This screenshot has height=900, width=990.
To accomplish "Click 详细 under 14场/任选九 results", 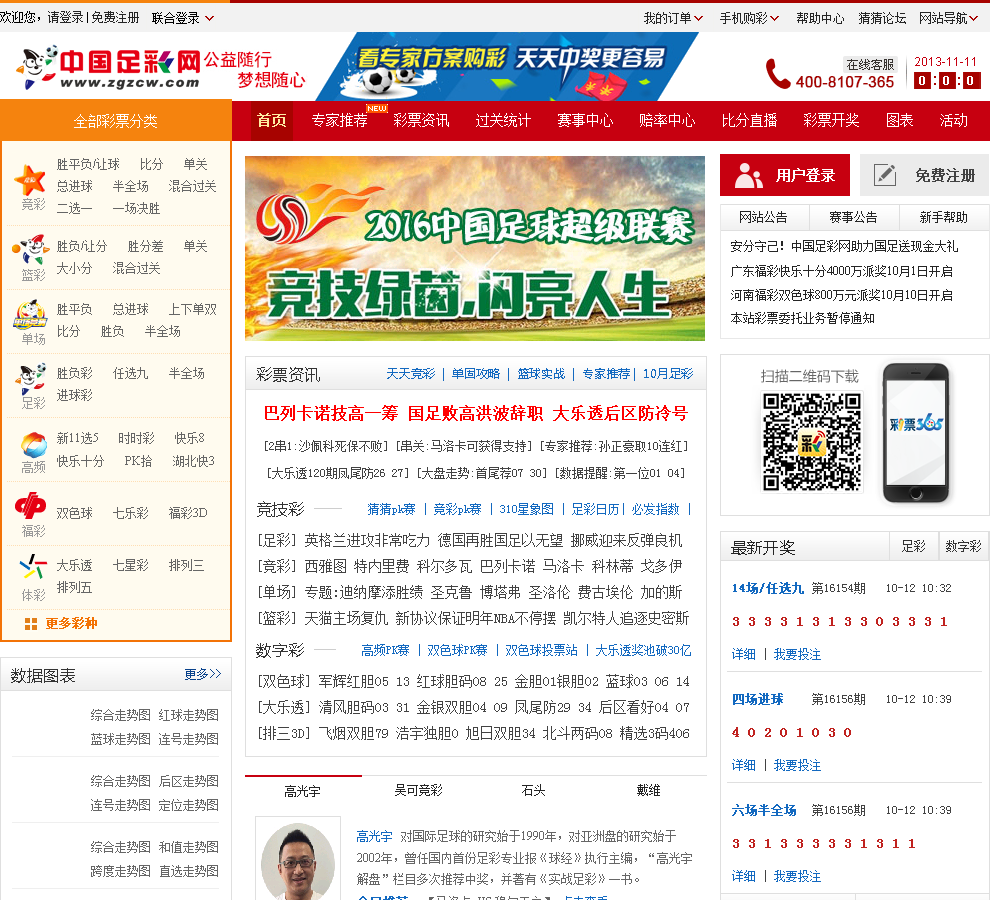I will click(x=744, y=654).
